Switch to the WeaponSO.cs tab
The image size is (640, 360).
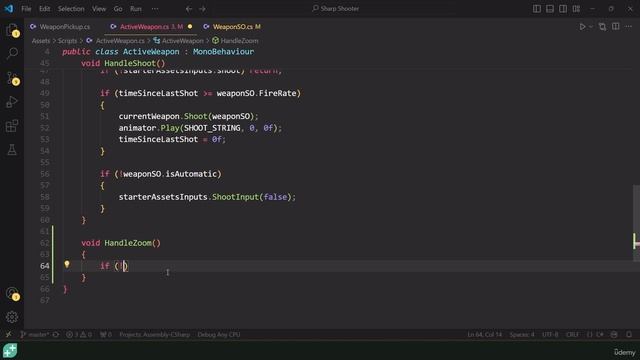(232, 27)
